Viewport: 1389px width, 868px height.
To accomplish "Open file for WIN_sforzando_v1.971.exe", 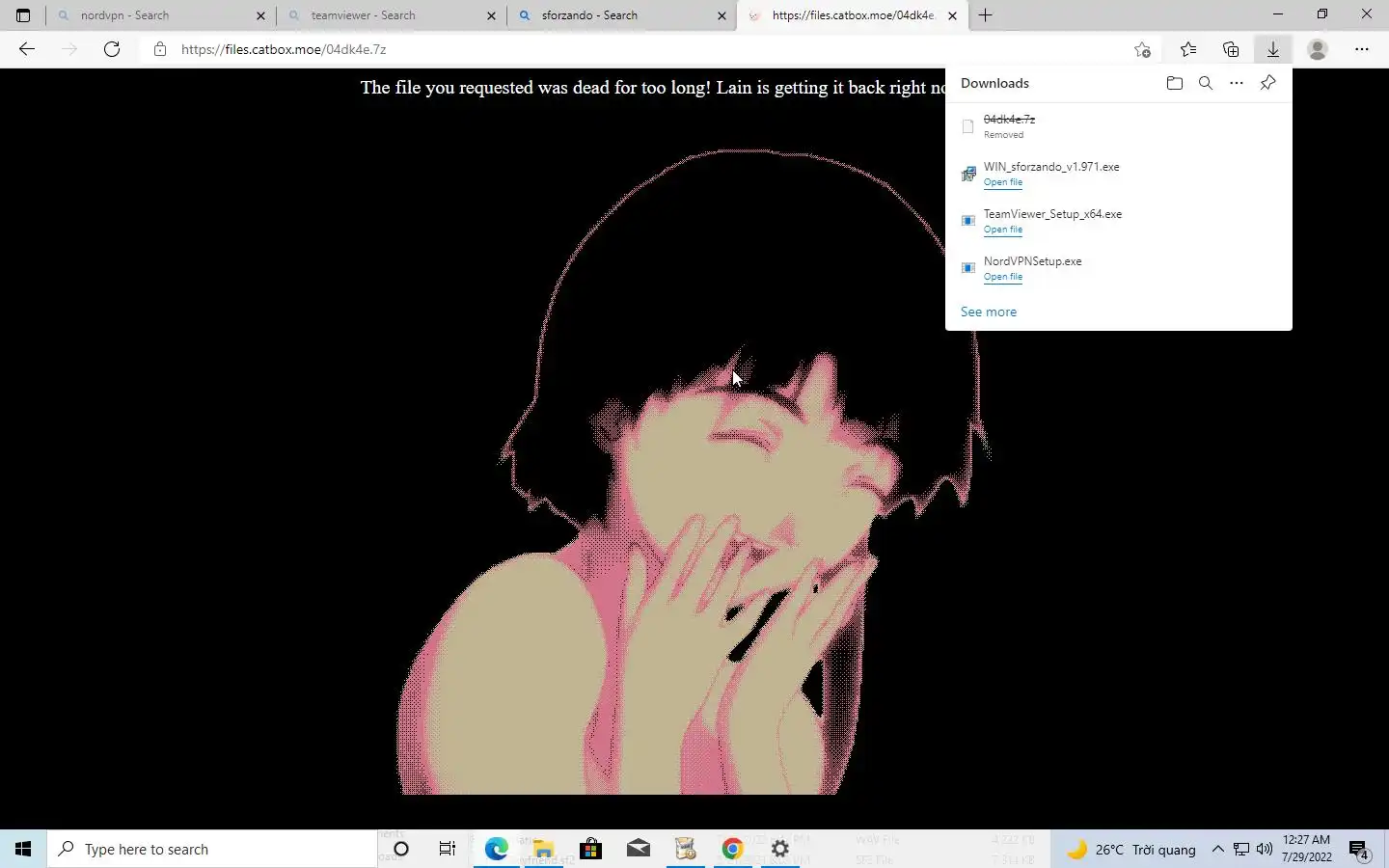I will point(1003,182).
